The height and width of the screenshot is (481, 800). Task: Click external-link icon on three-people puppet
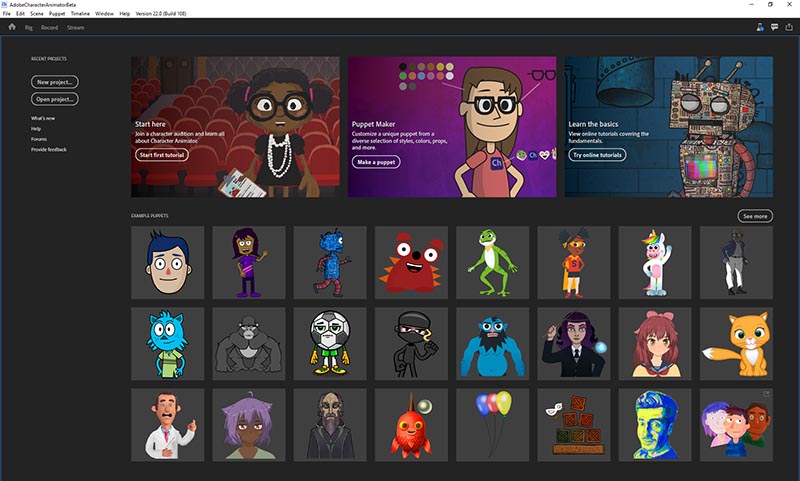click(766, 394)
